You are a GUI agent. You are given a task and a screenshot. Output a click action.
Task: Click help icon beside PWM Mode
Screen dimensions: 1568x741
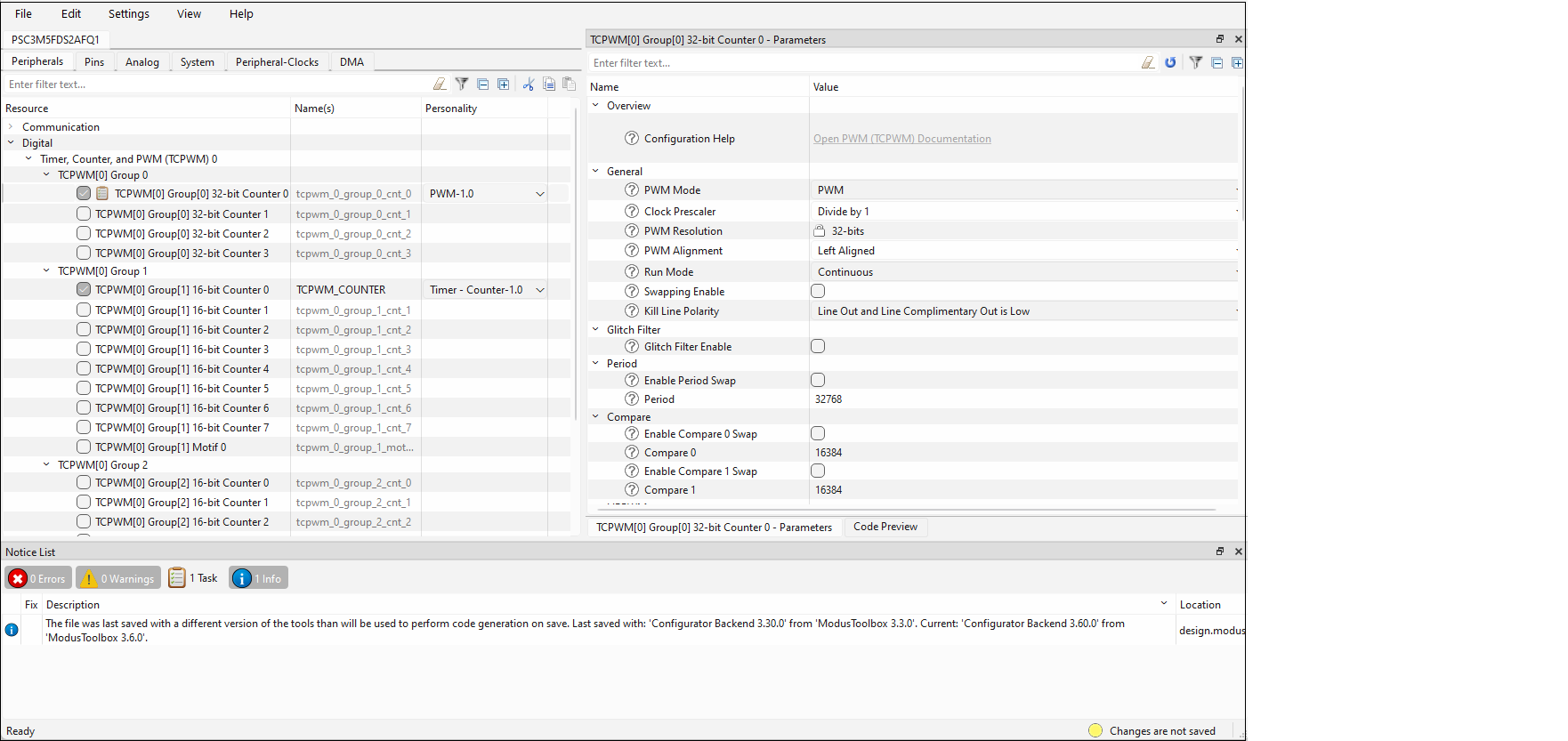pyautogui.click(x=632, y=190)
